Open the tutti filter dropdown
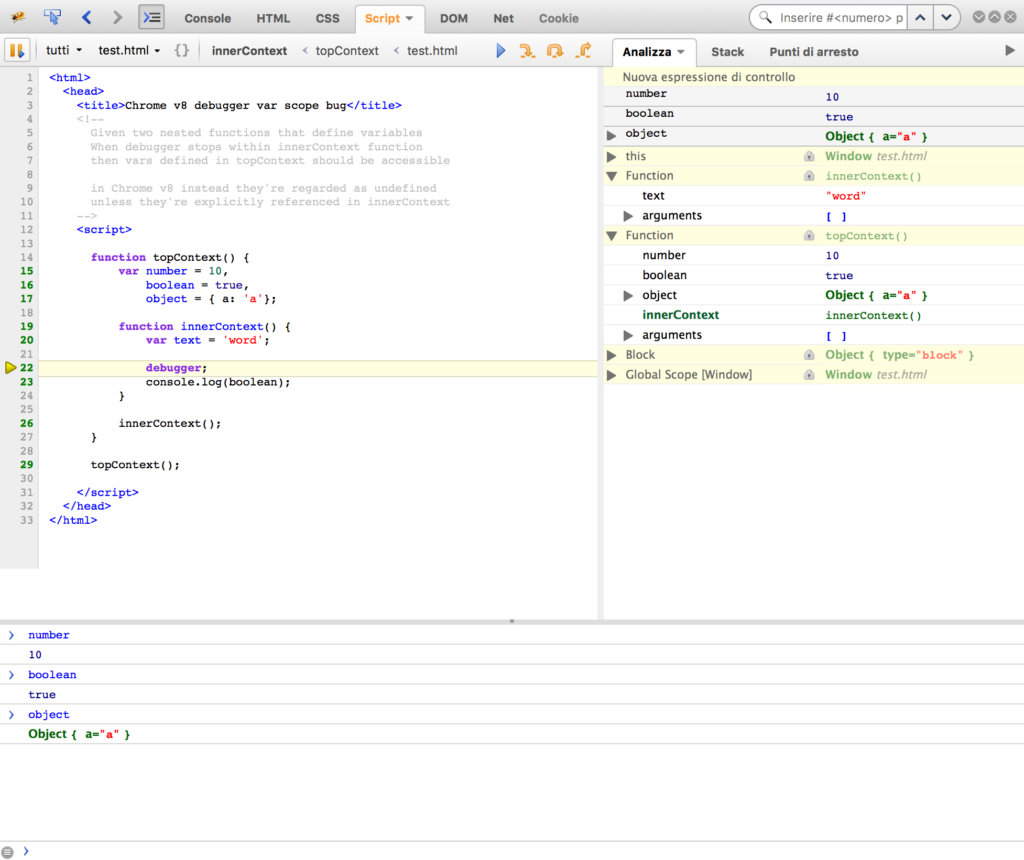The width and height of the screenshot is (1024, 860). click(x=64, y=50)
